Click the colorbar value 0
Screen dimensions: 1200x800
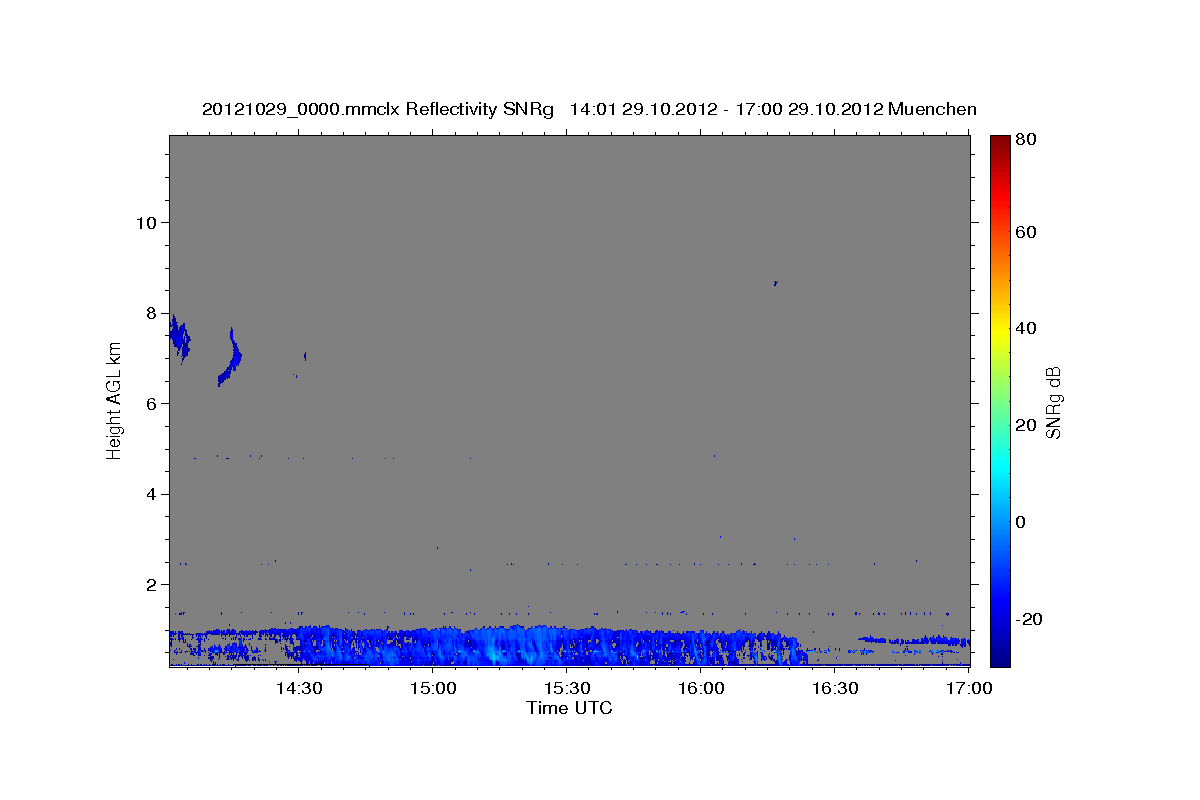coord(1021,521)
